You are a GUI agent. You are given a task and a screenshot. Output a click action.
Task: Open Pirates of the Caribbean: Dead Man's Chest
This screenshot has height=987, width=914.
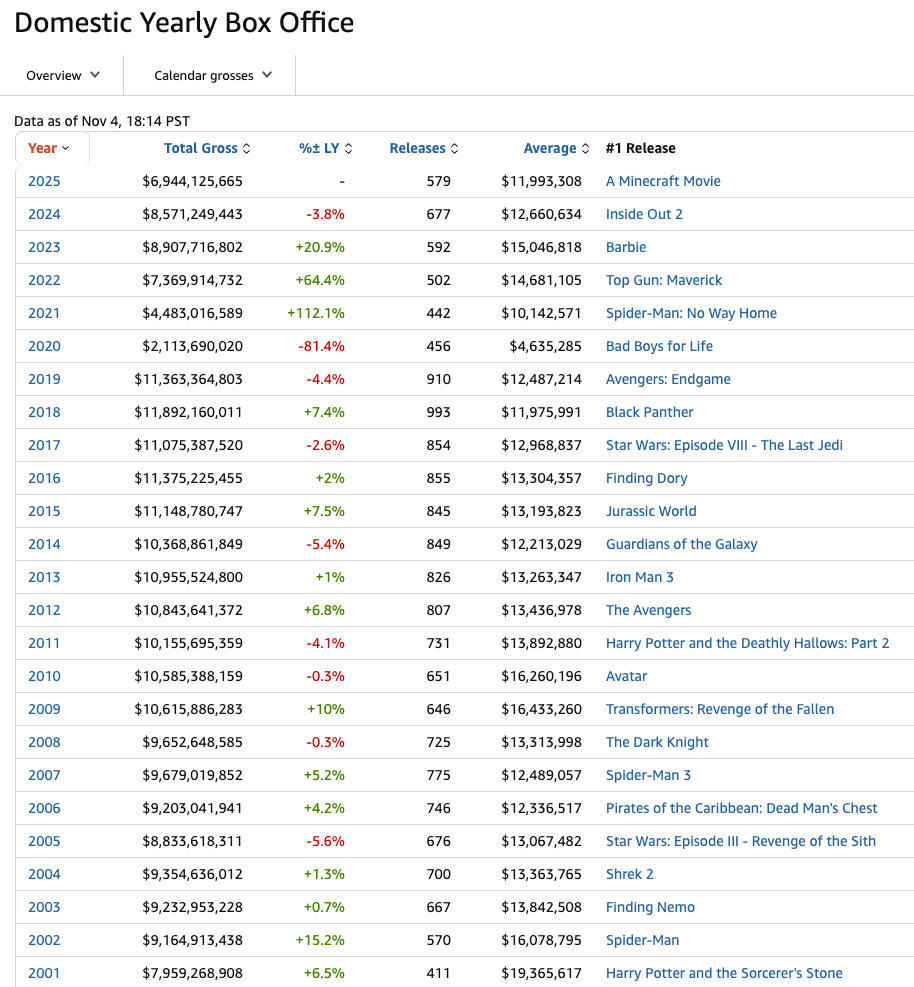[x=742, y=808]
